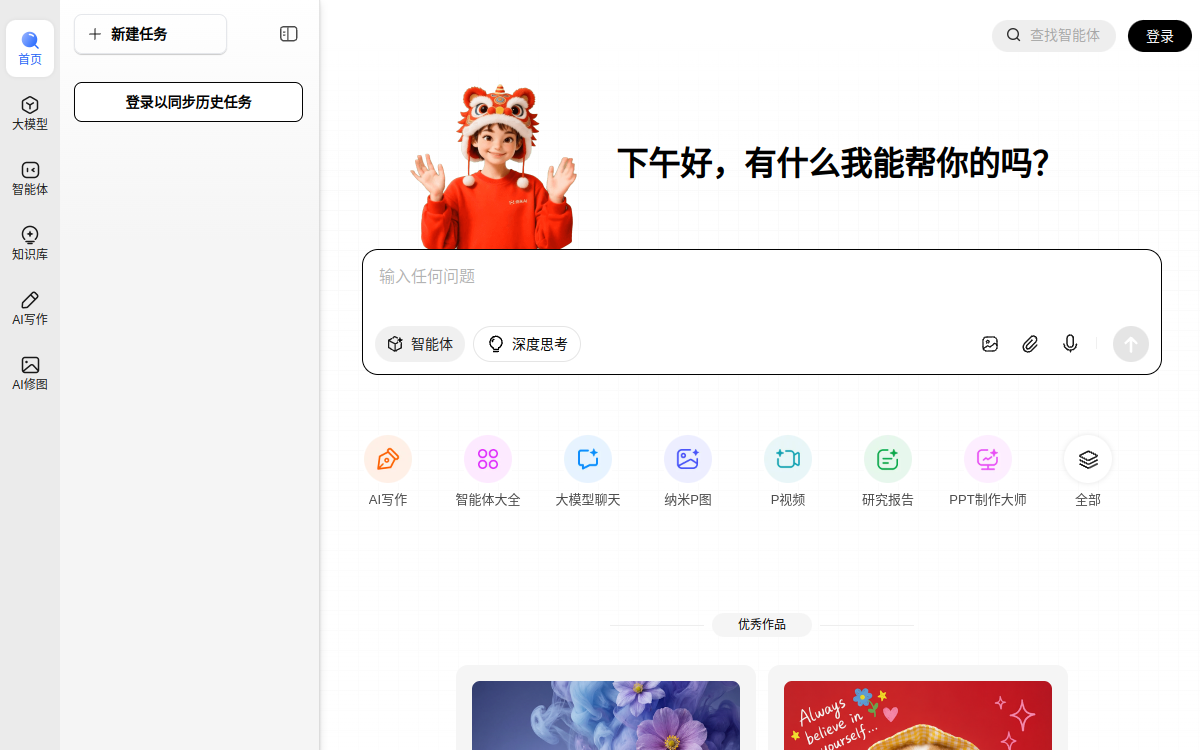This screenshot has width=1200, height=750.
Task: Open the 智能体大全 shortcut
Action: coord(488,471)
